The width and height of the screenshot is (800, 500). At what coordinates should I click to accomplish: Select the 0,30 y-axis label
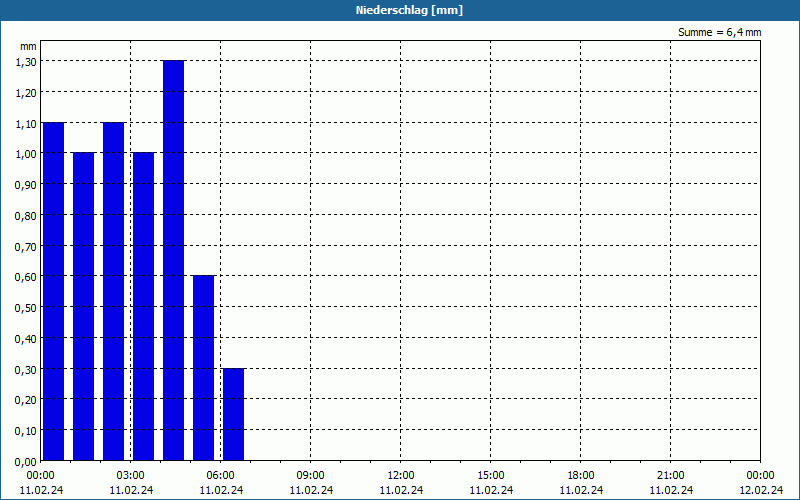pos(26,369)
